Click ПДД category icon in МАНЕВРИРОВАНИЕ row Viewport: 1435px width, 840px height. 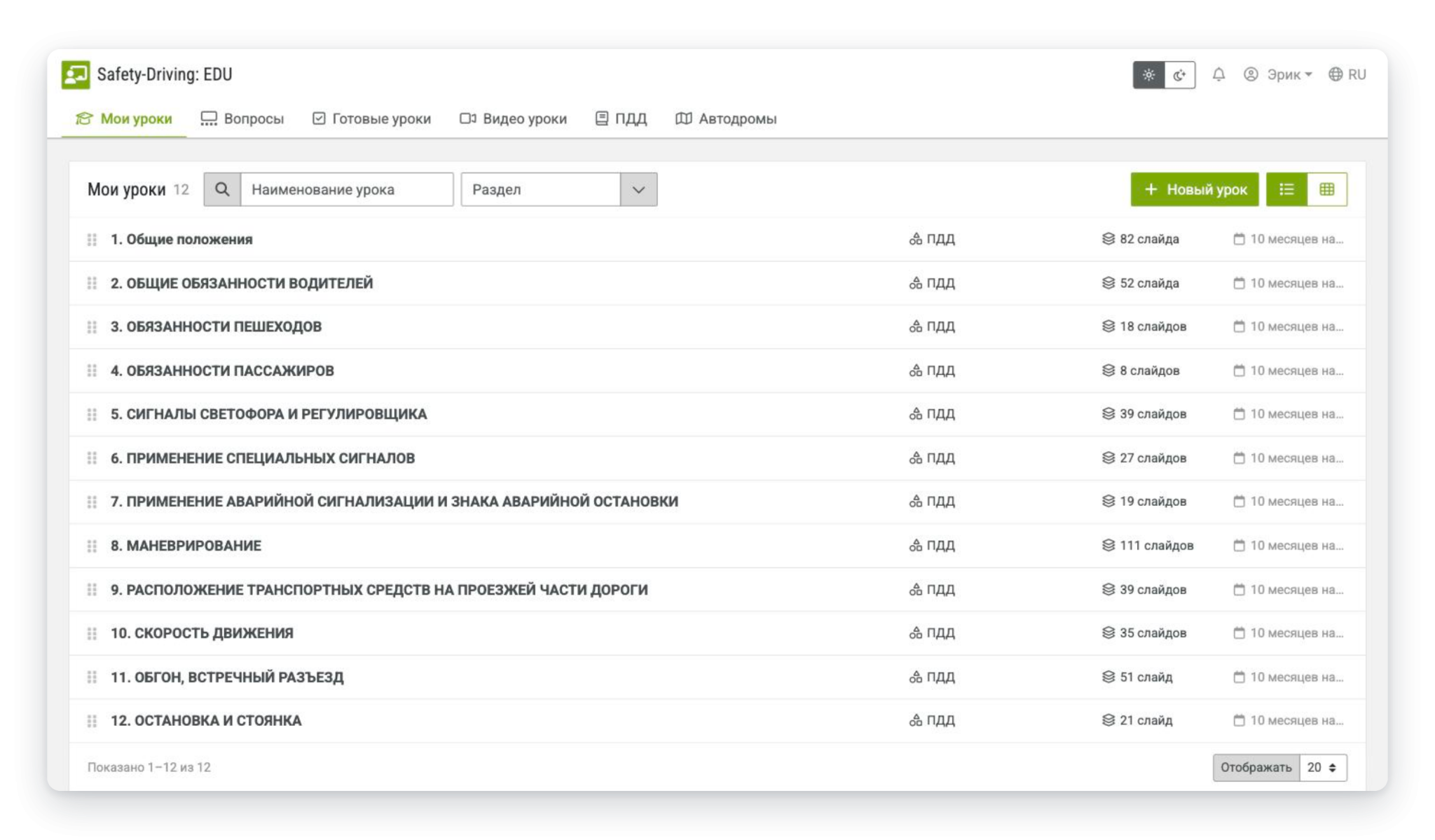[x=915, y=545]
